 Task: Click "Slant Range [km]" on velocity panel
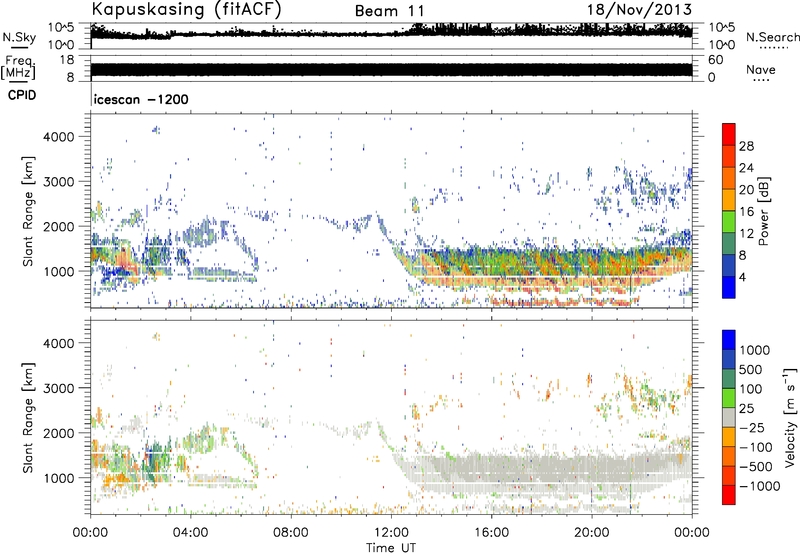28,417
